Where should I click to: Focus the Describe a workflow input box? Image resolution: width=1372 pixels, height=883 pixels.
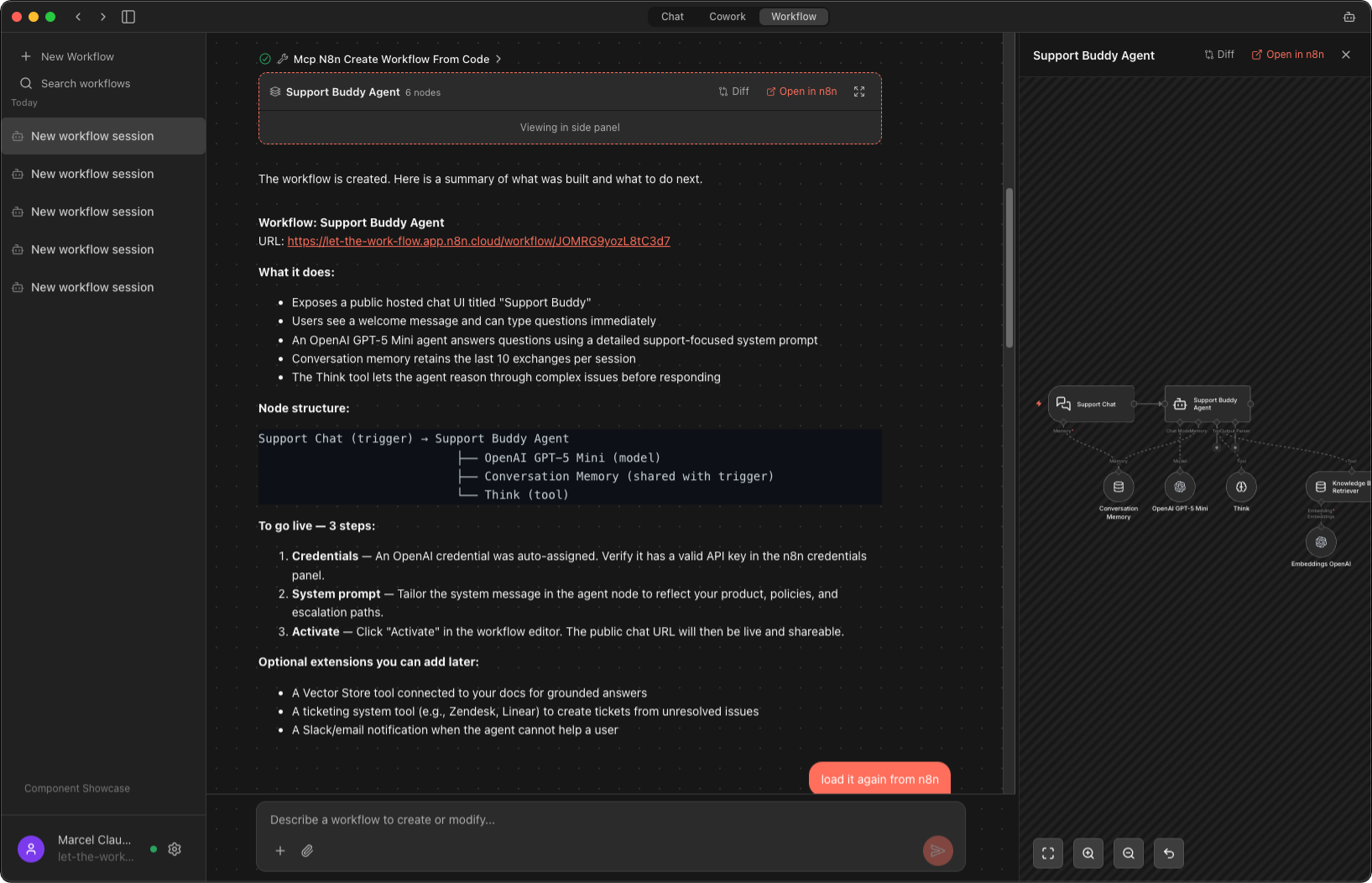coord(610,820)
